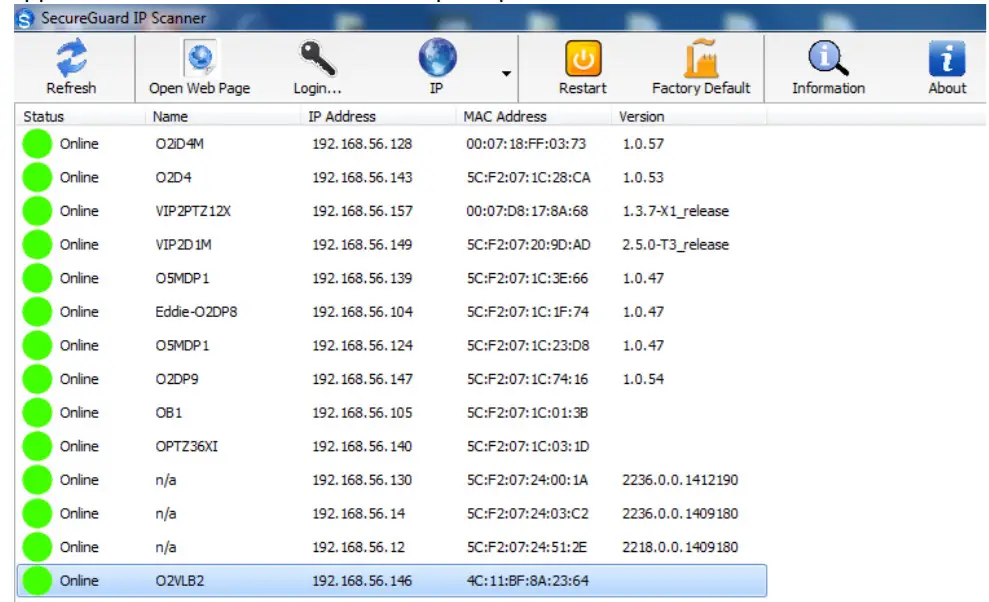The width and height of the screenshot is (989, 602).
Task: Select the device named OPTZ36XI
Action: coord(187,446)
